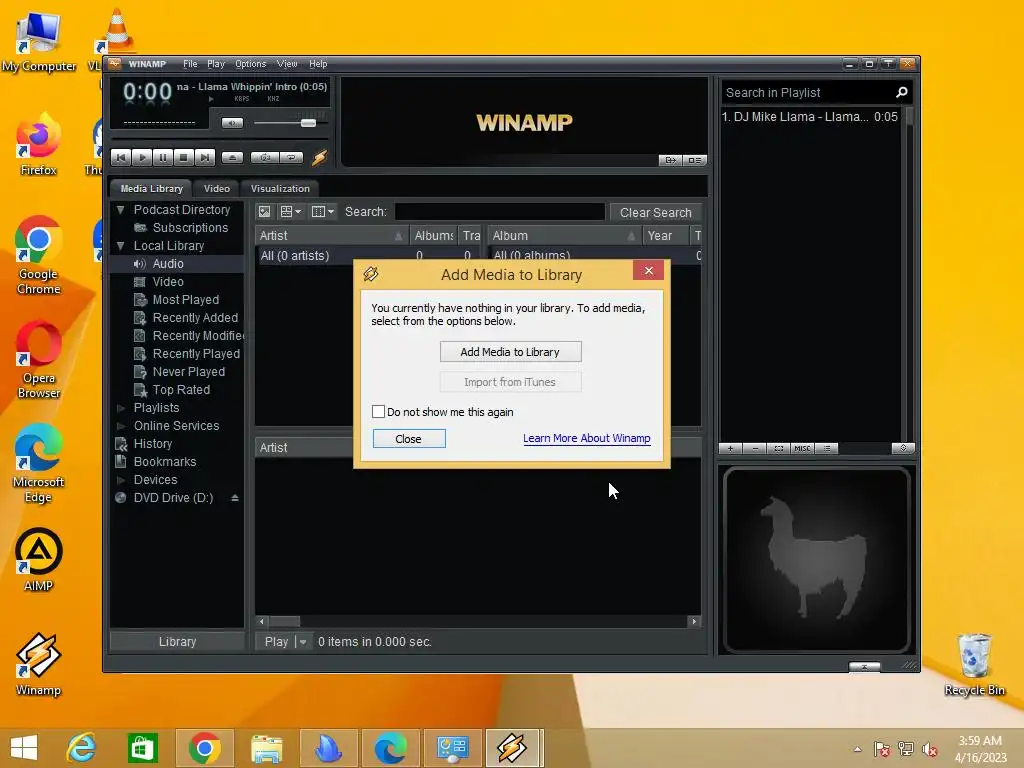Viewport: 1024px width, 768px height.
Task: Play the track with Winamp's play button
Action: point(142,157)
